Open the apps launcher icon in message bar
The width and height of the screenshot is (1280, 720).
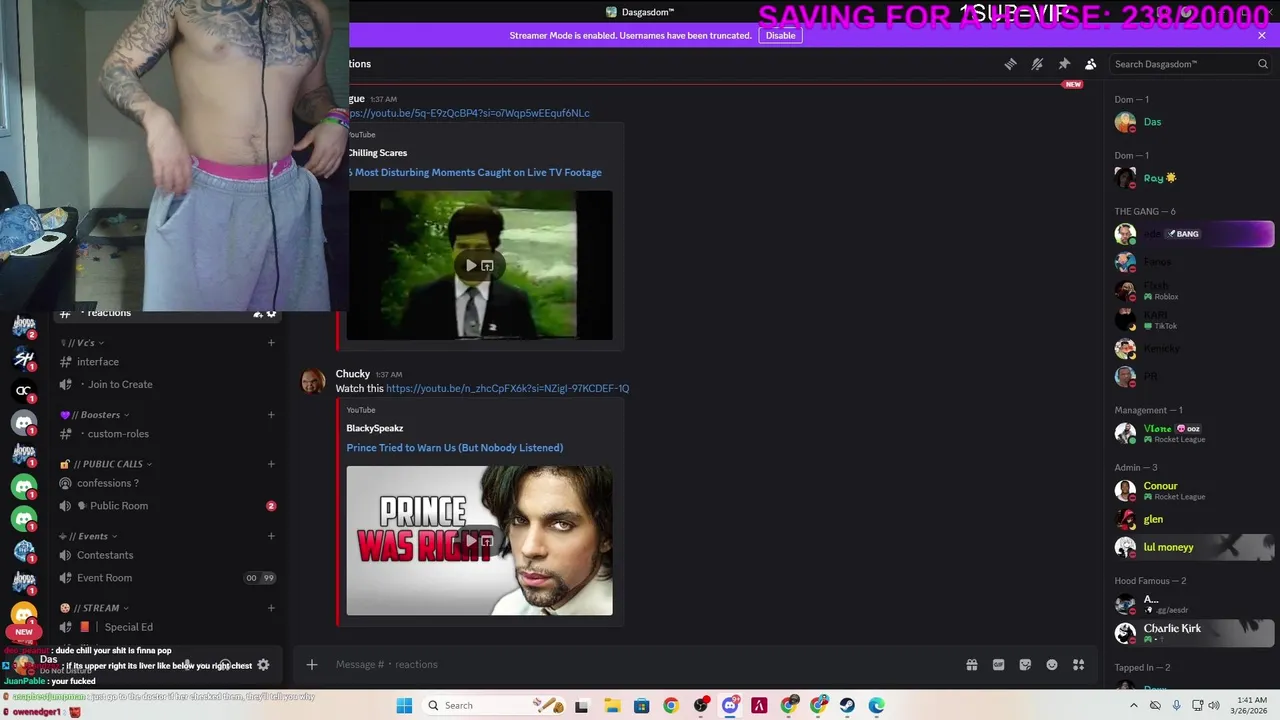coord(1079,664)
